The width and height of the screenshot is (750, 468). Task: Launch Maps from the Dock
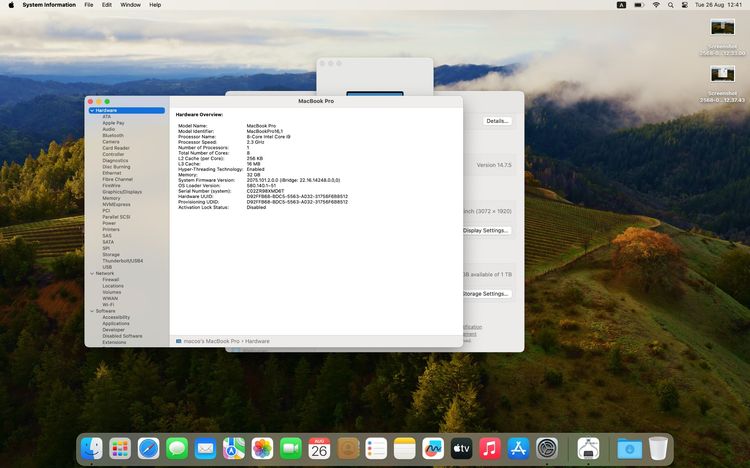233,449
